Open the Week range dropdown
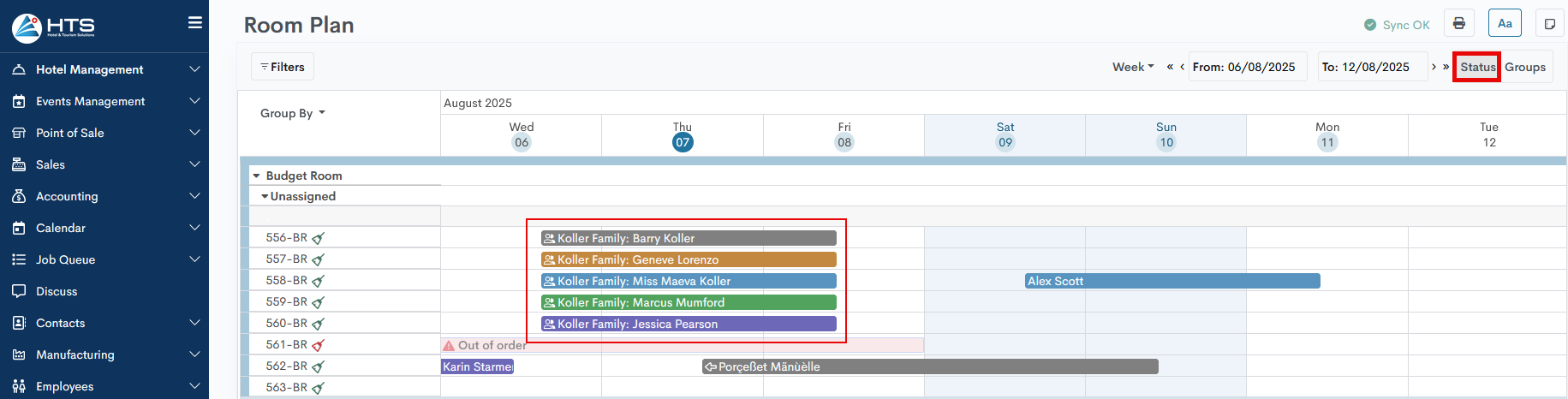The image size is (1568, 399). coord(1133,67)
